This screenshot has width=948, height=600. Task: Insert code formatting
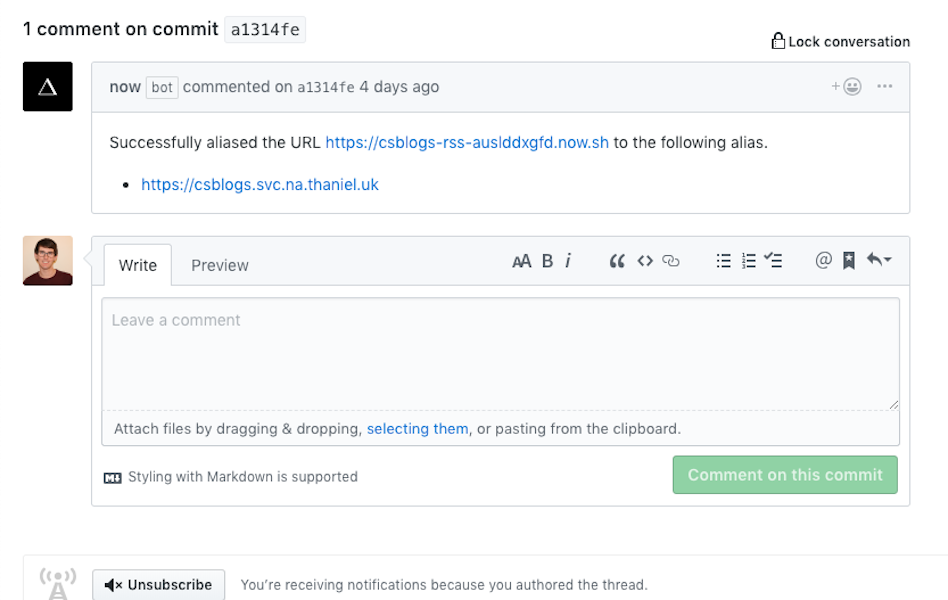click(x=645, y=261)
